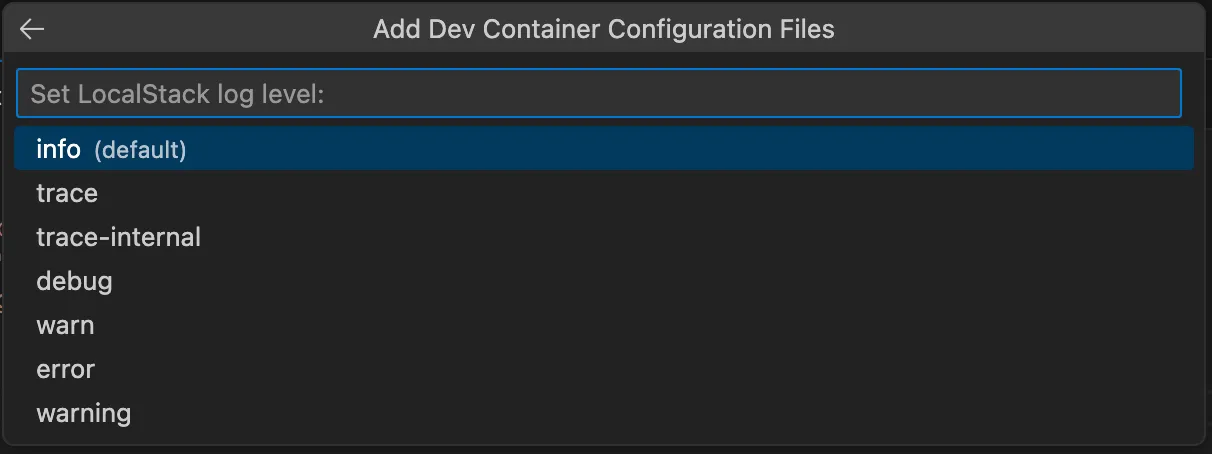Image resolution: width=1212 pixels, height=454 pixels.
Task: Choose the trace log level
Action: point(67,193)
